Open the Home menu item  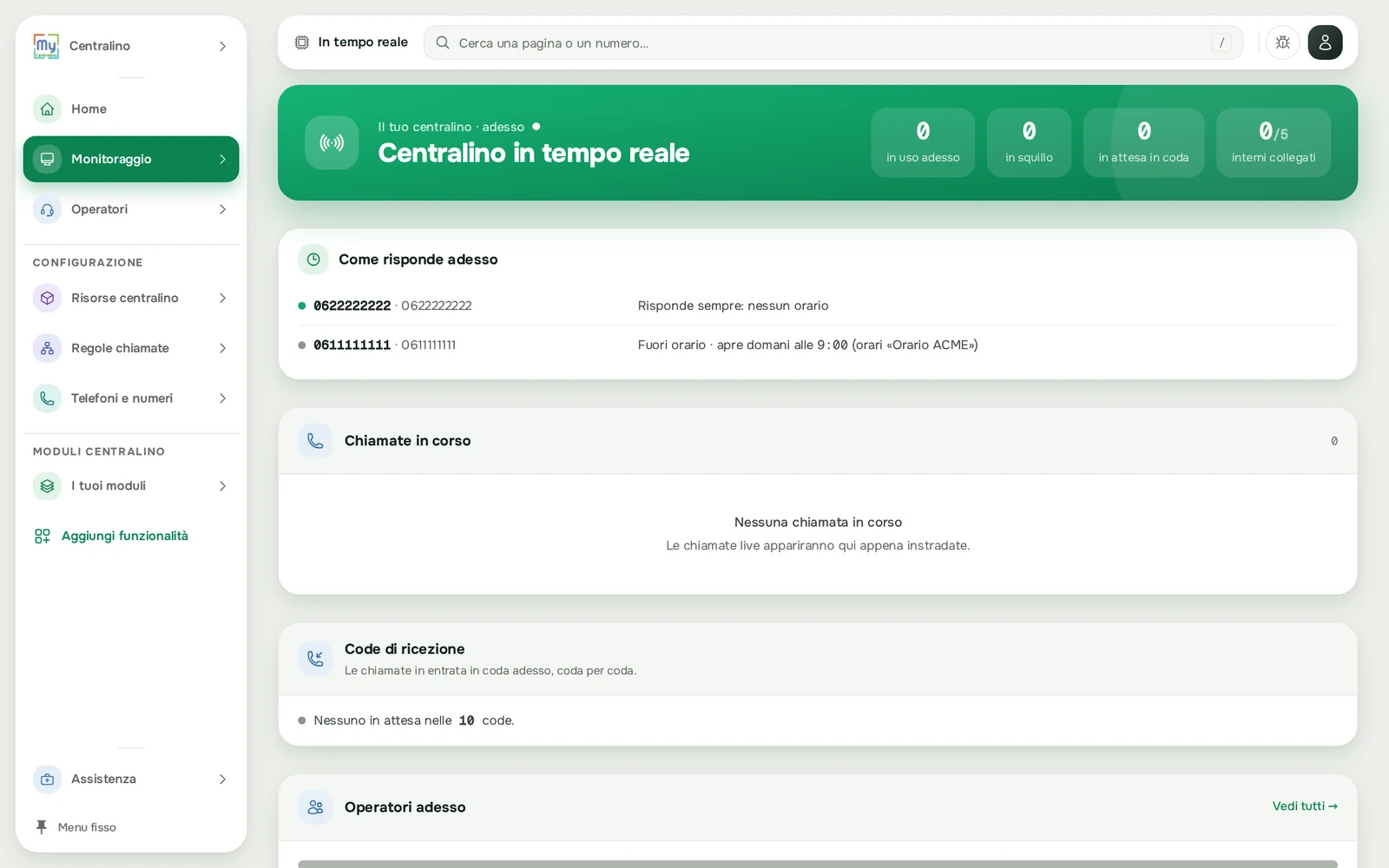[131, 108]
